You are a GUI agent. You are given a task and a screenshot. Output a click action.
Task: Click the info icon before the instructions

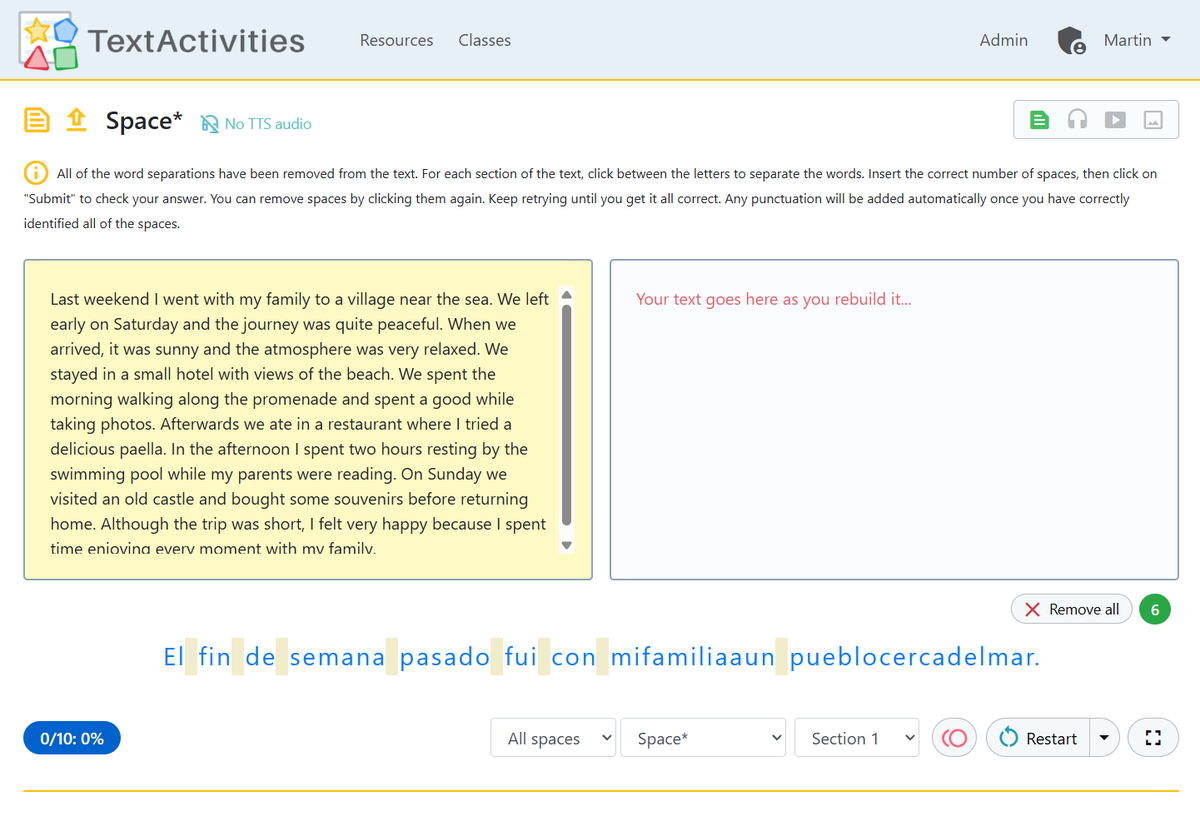point(36,172)
